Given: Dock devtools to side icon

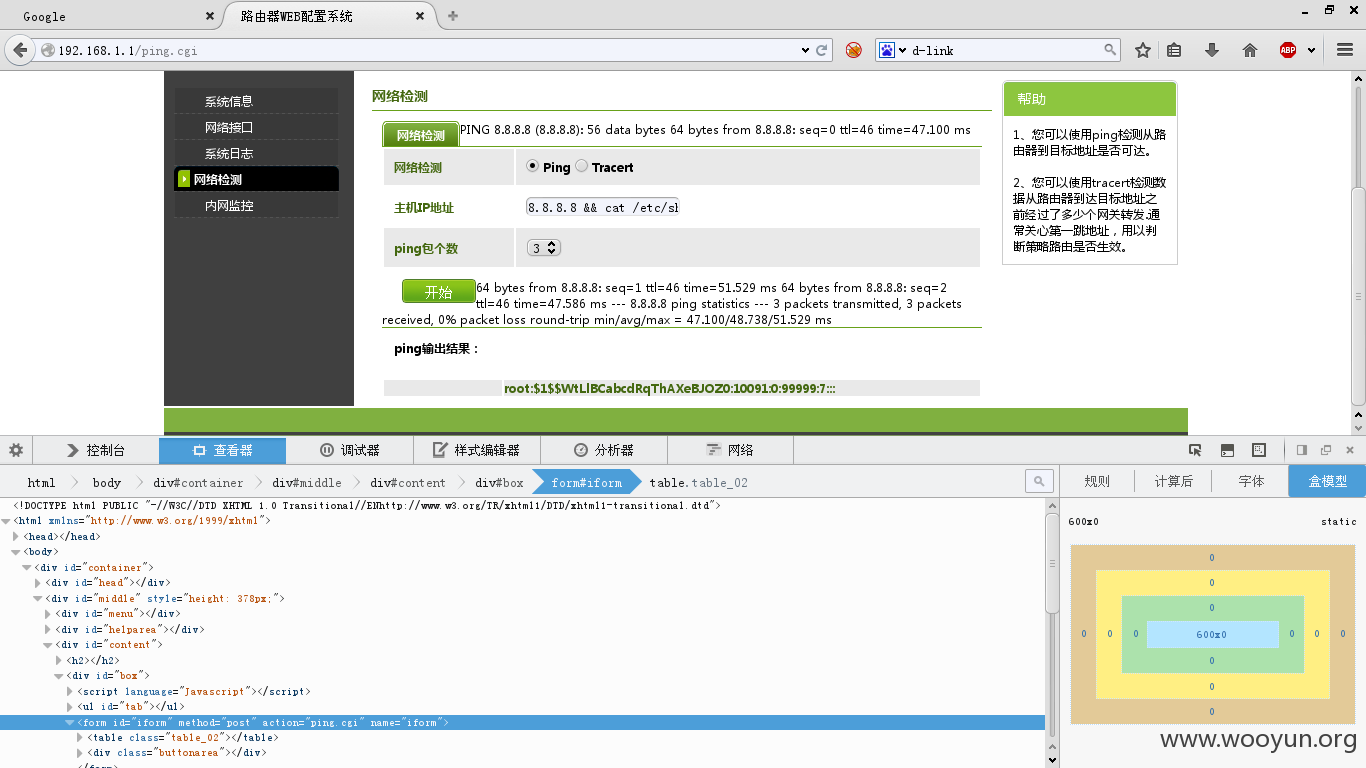Looking at the screenshot, I should 1302,450.
